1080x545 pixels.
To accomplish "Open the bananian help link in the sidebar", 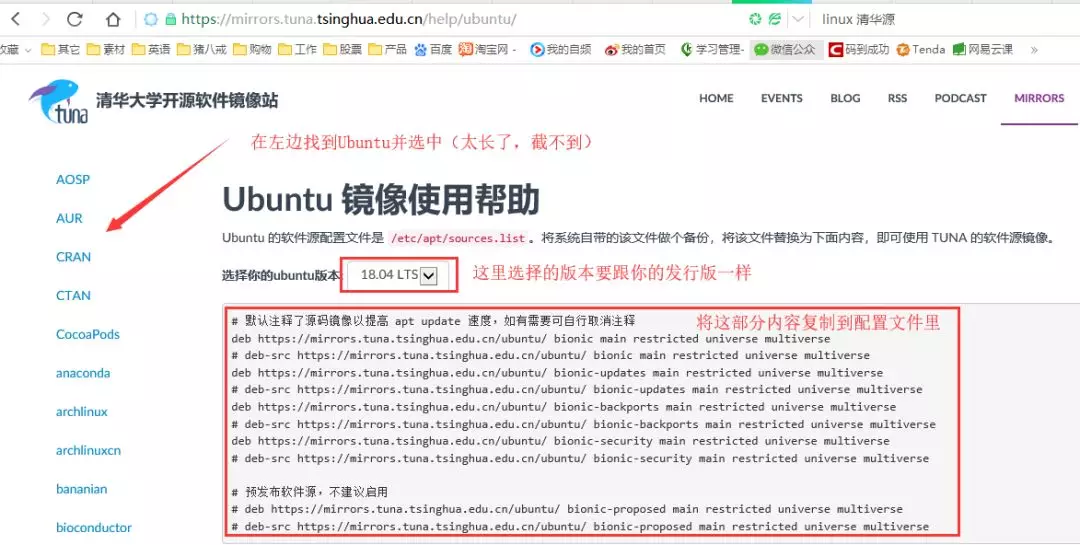I will click(x=81, y=489).
